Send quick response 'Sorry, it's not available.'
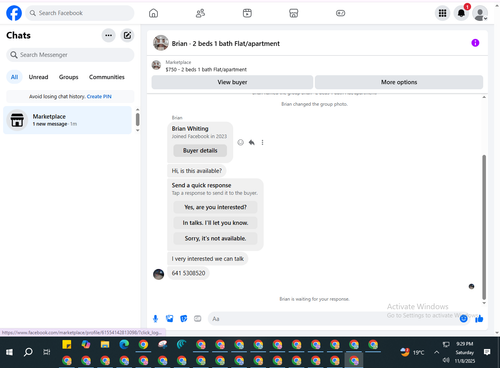This screenshot has width=500, height=368. 215,239
